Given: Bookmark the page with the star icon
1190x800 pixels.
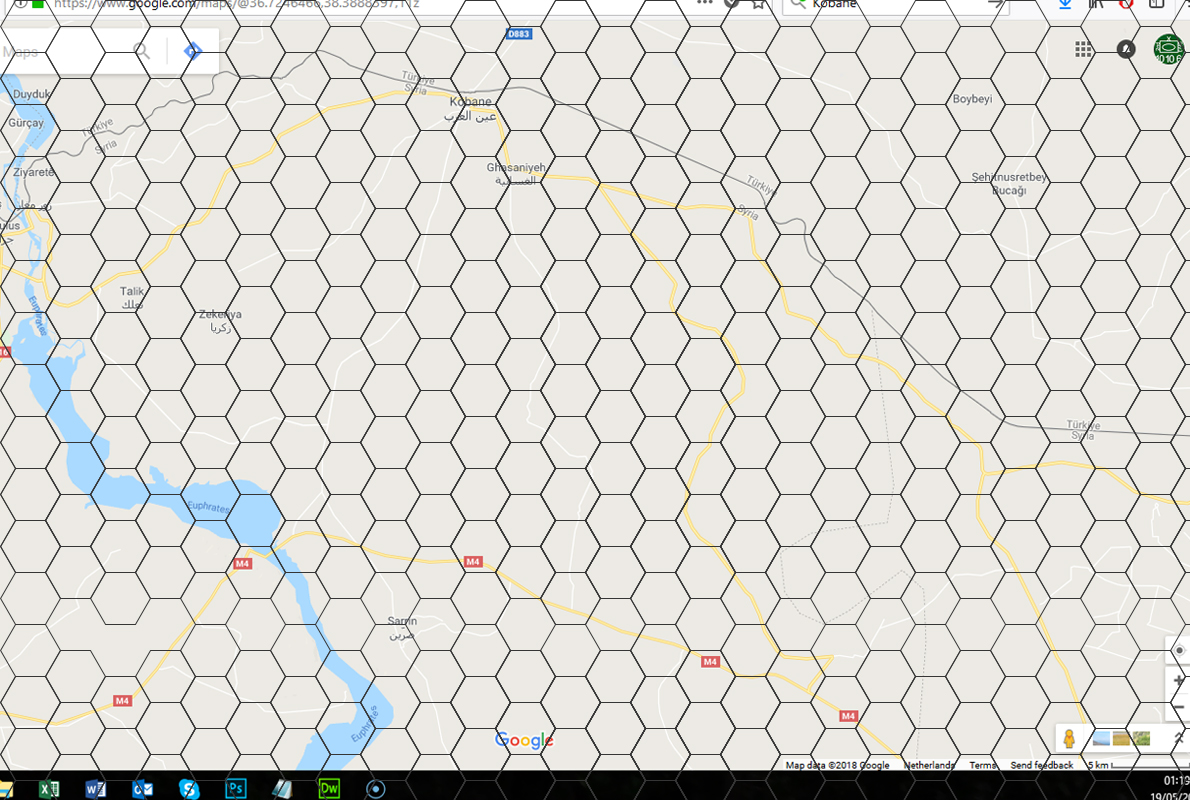Looking at the screenshot, I should [x=758, y=4].
